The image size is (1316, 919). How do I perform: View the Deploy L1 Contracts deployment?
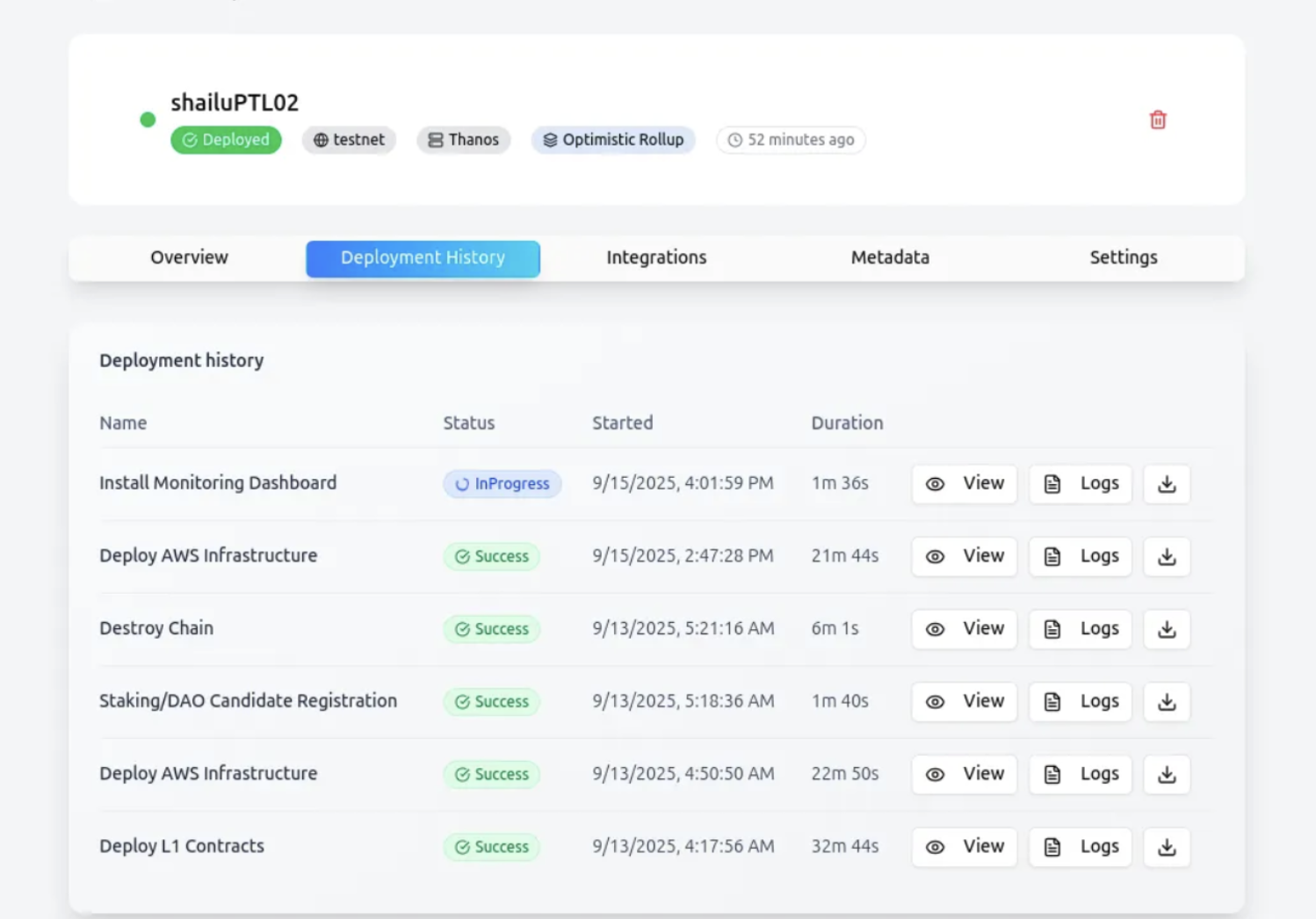point(964,847)
